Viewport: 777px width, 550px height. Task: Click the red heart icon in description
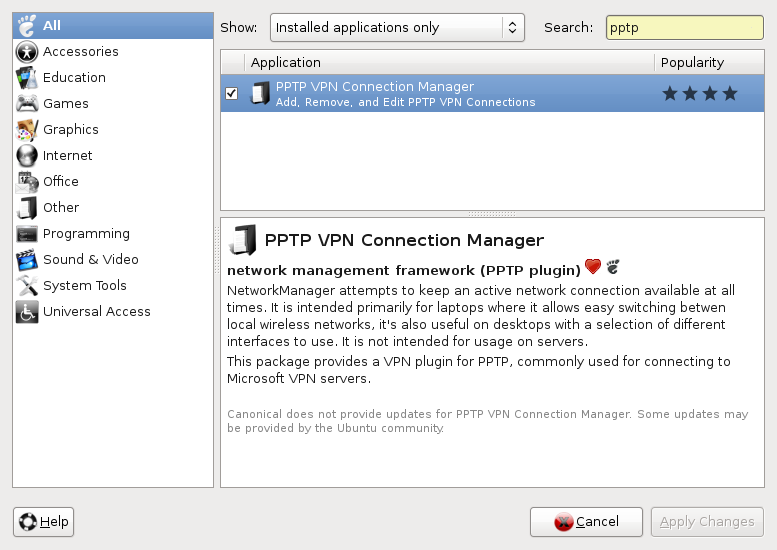593,267
